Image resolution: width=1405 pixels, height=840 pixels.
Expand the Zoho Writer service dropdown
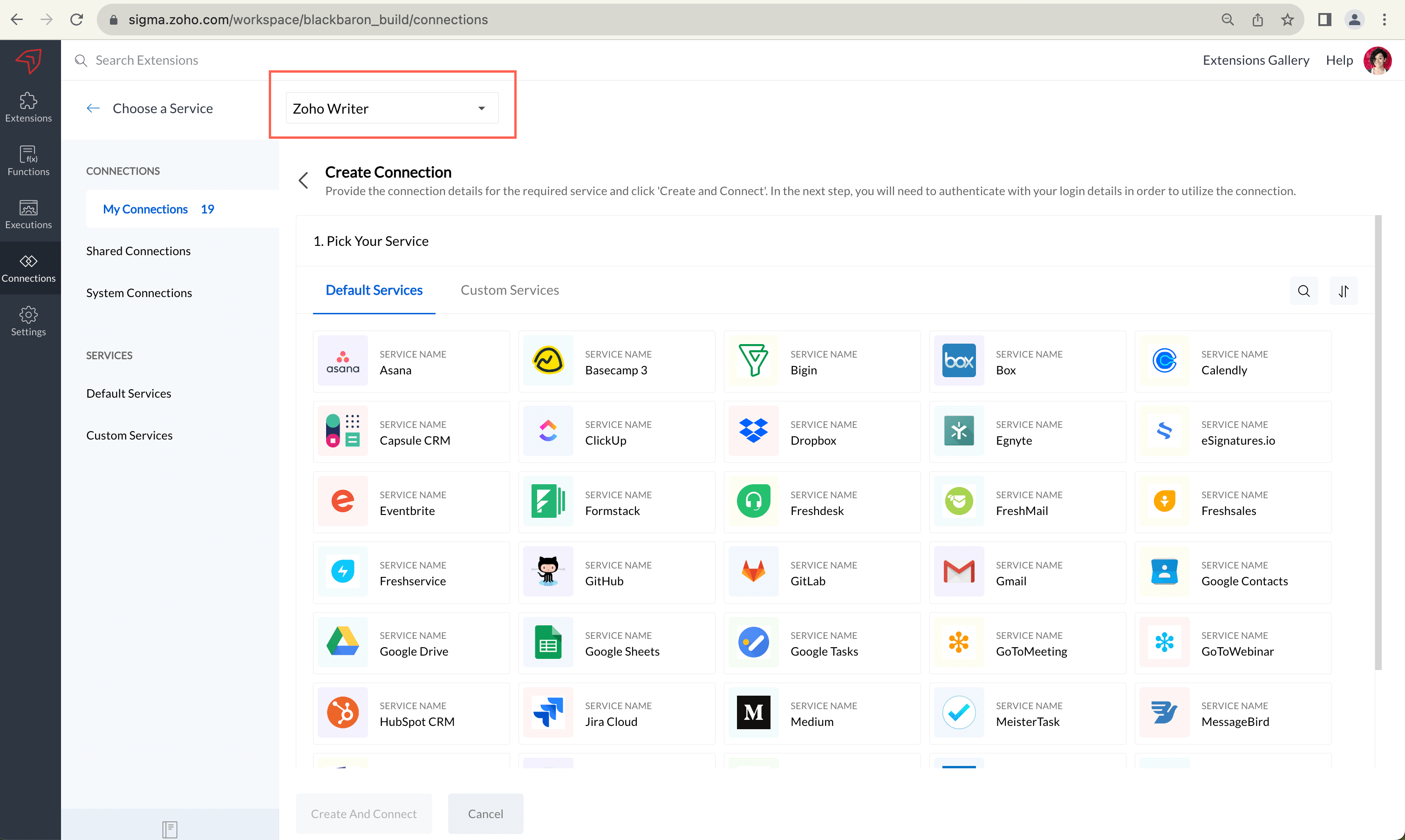click(392, 108)
